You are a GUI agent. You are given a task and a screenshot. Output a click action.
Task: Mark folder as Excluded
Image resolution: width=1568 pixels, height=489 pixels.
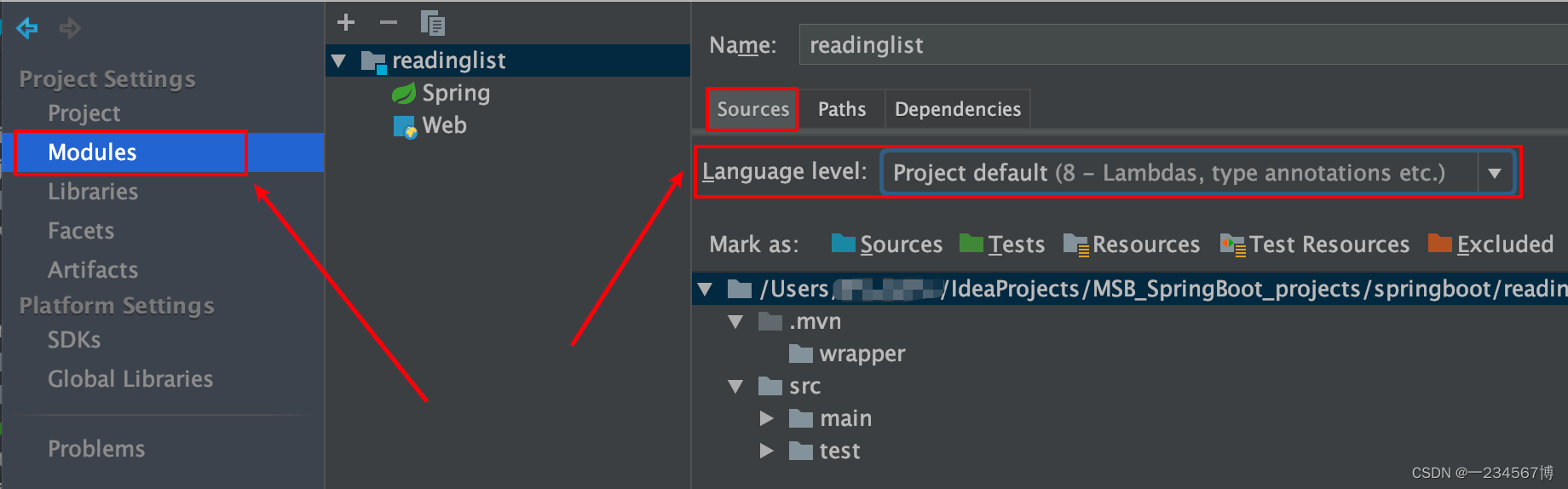pyautogui.click(x=1490, y=244)
